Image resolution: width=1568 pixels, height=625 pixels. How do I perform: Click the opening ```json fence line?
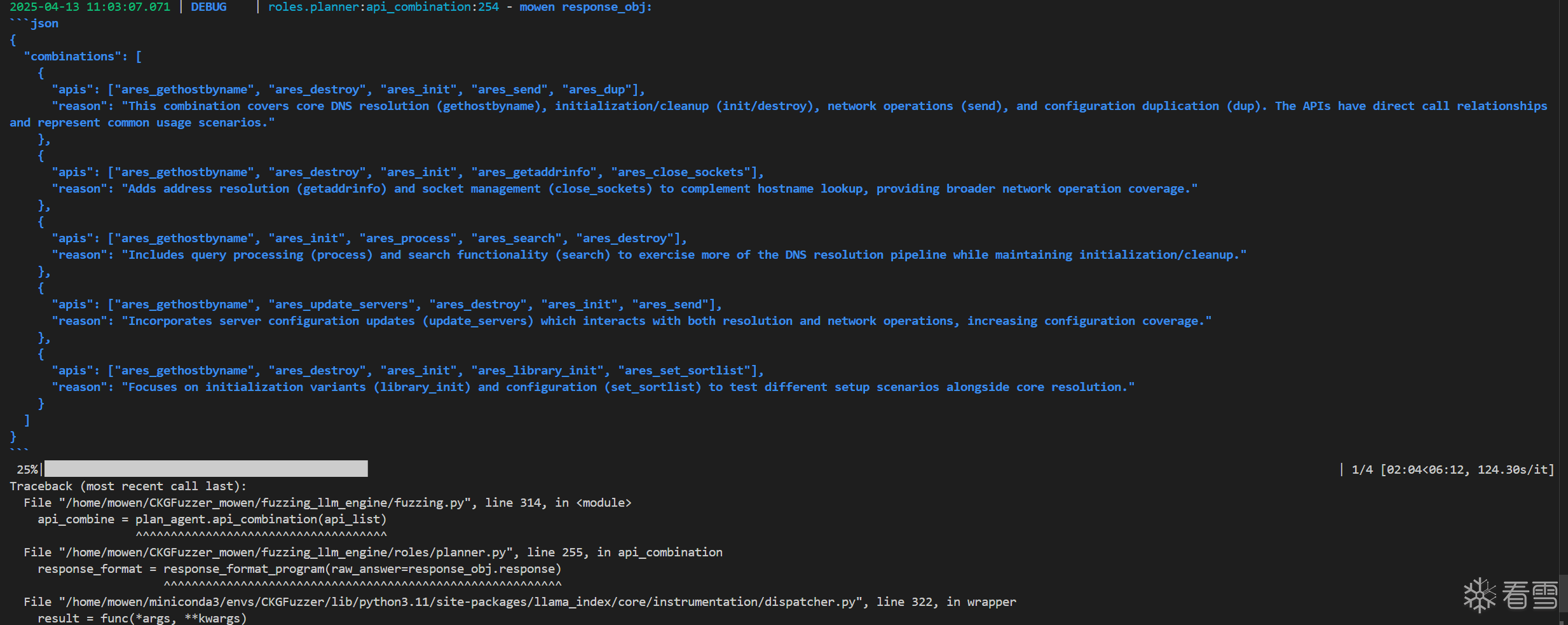[x=34, y=24]
